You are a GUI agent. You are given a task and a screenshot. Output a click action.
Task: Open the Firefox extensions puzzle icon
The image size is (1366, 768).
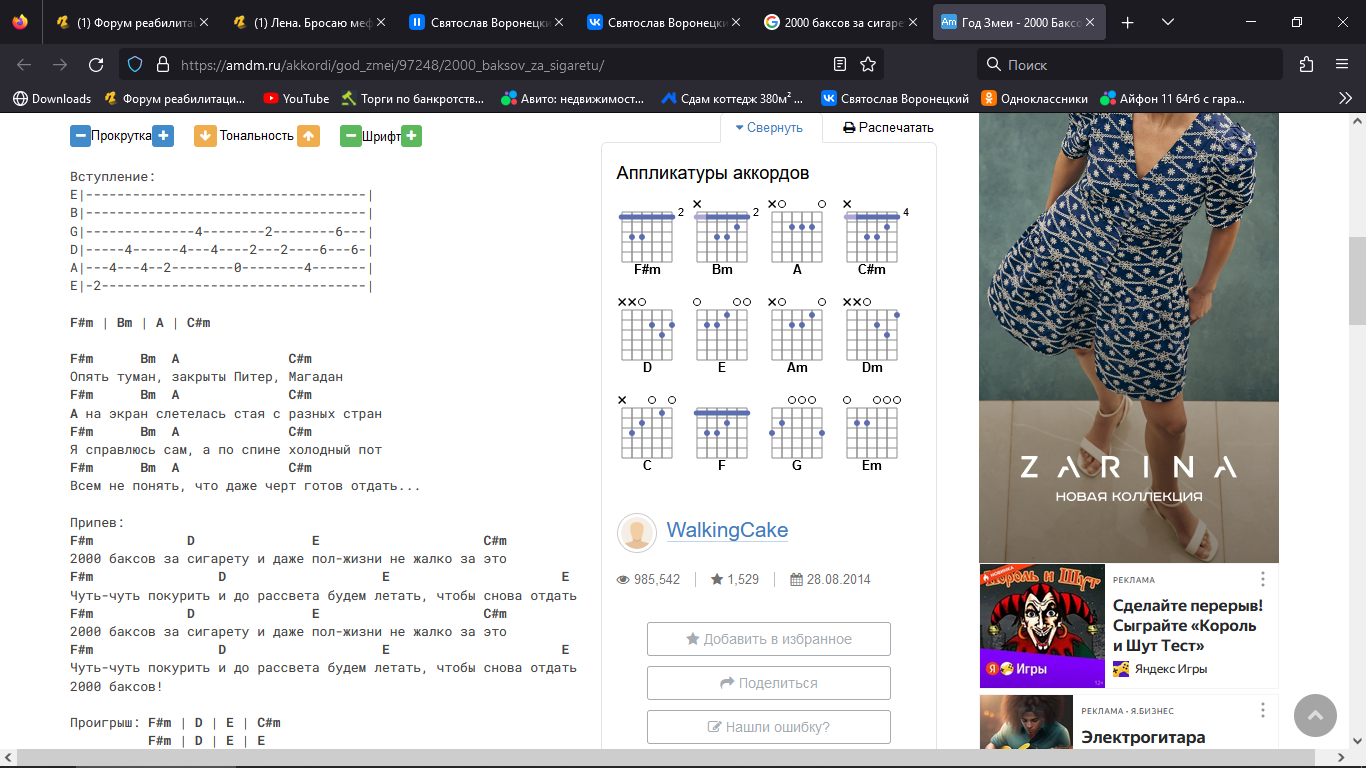tap(1306, 65)
